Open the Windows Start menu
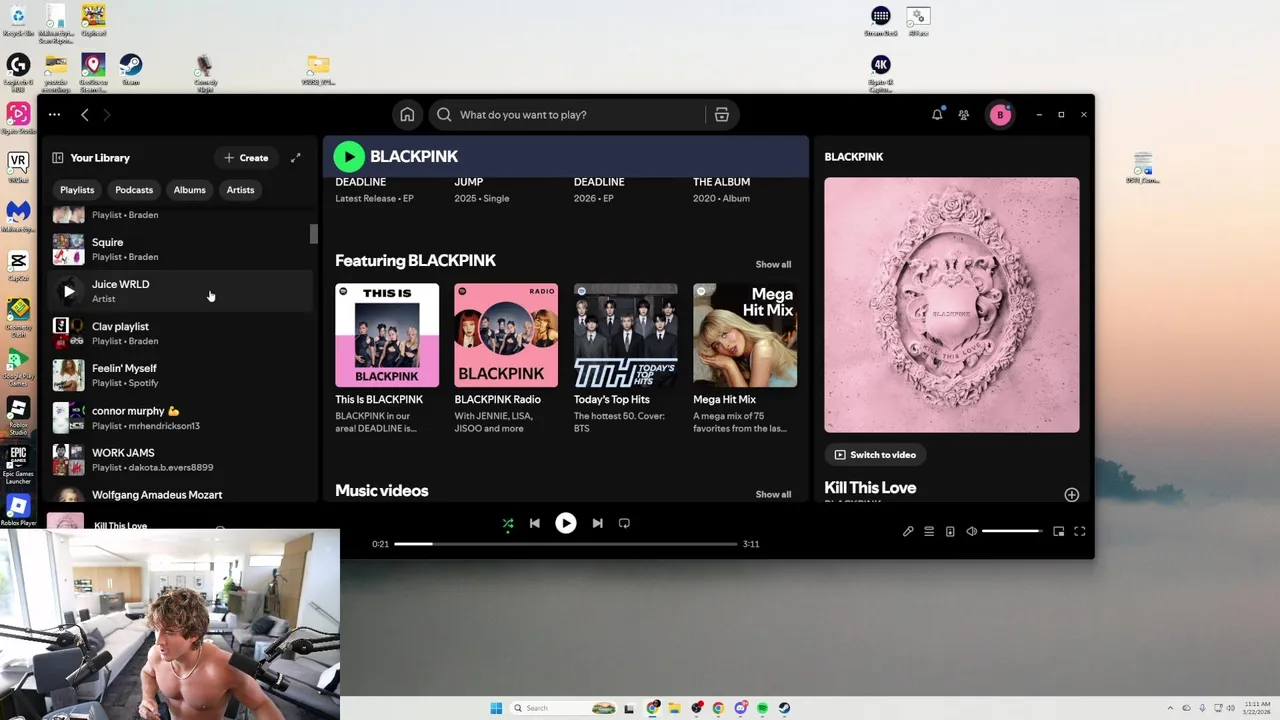 [x=496, y=708]
